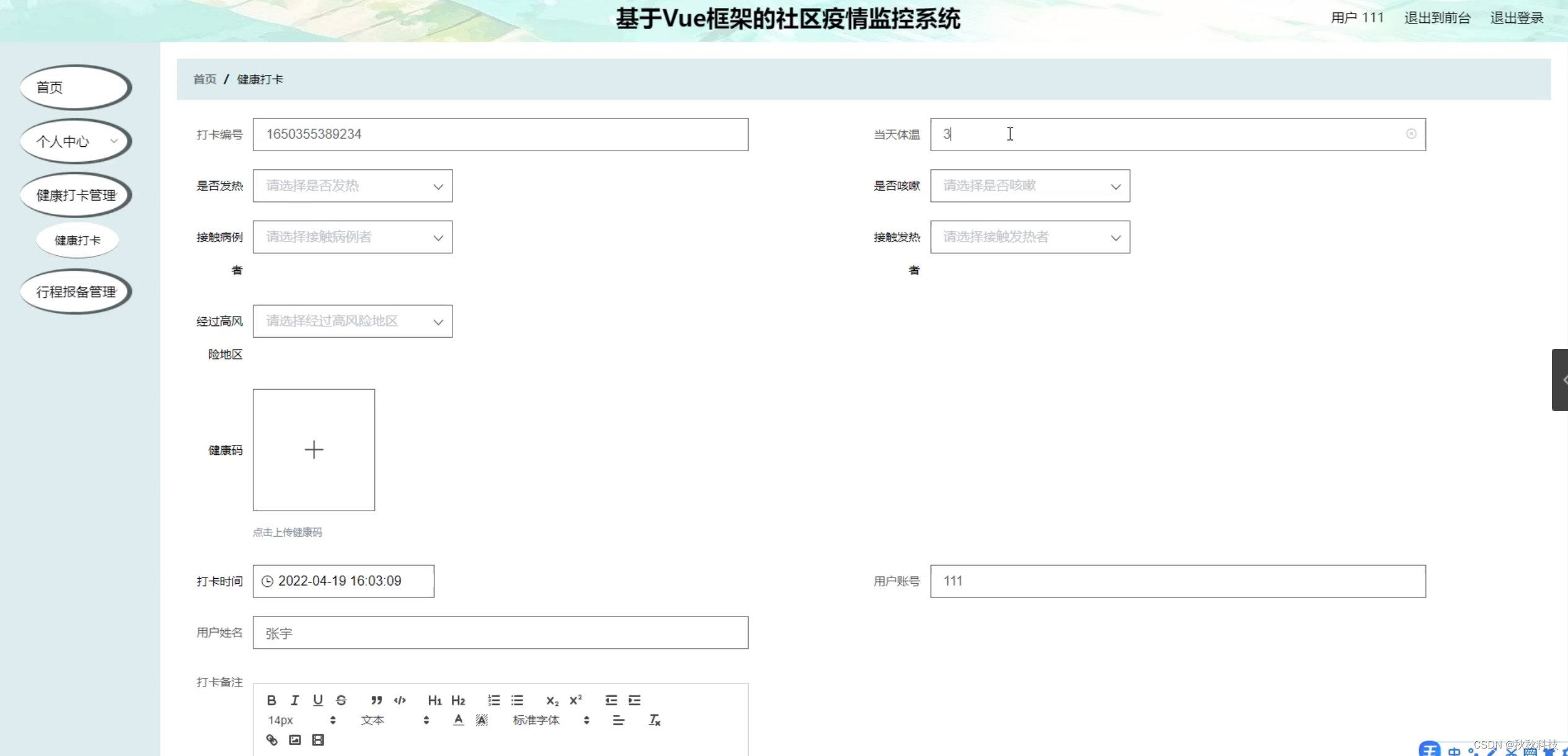1568x756 pixels.
Task: Insert an image into 打卡备注
Action: [x=294, y=739]
